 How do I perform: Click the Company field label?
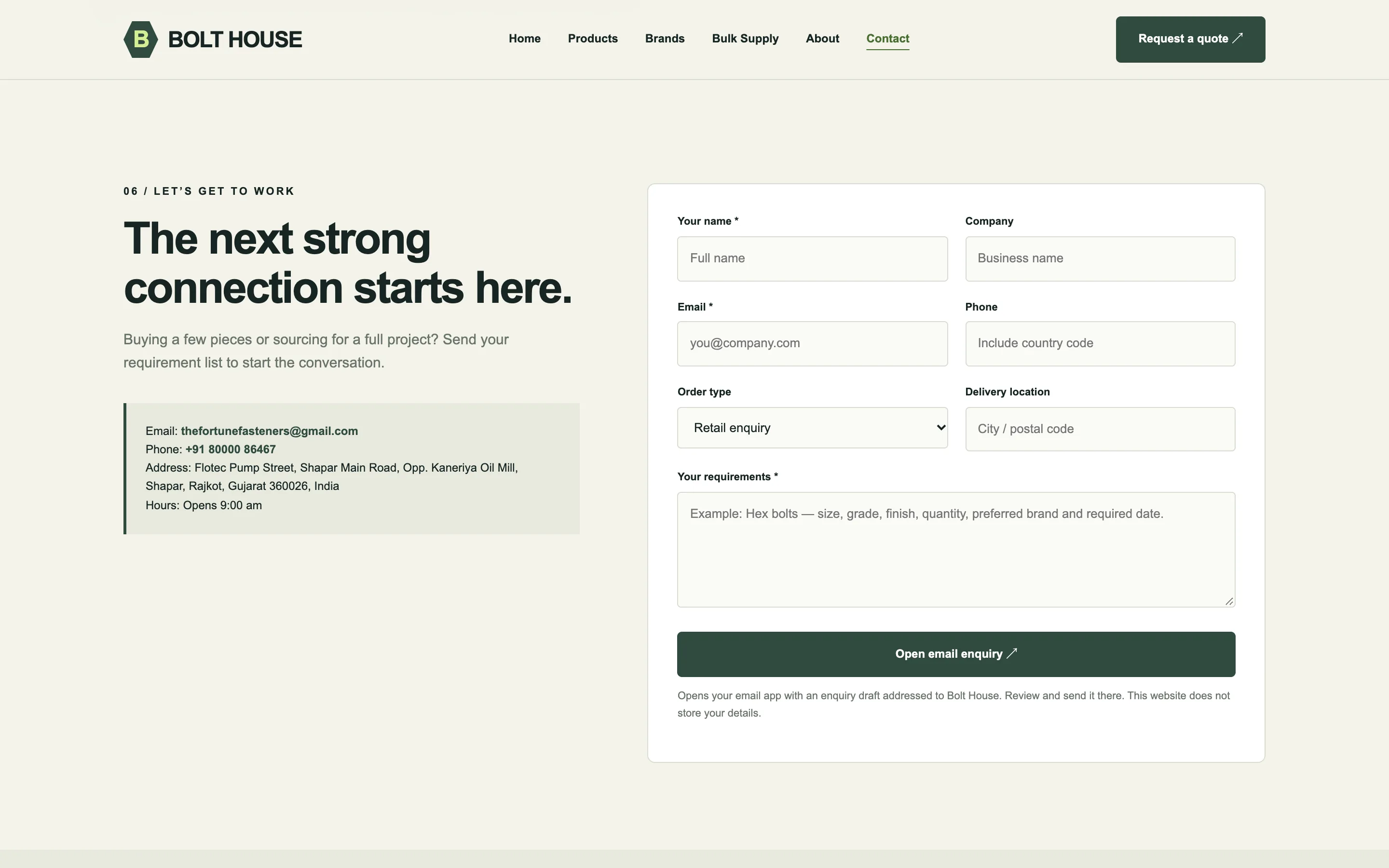click(989, 221)
